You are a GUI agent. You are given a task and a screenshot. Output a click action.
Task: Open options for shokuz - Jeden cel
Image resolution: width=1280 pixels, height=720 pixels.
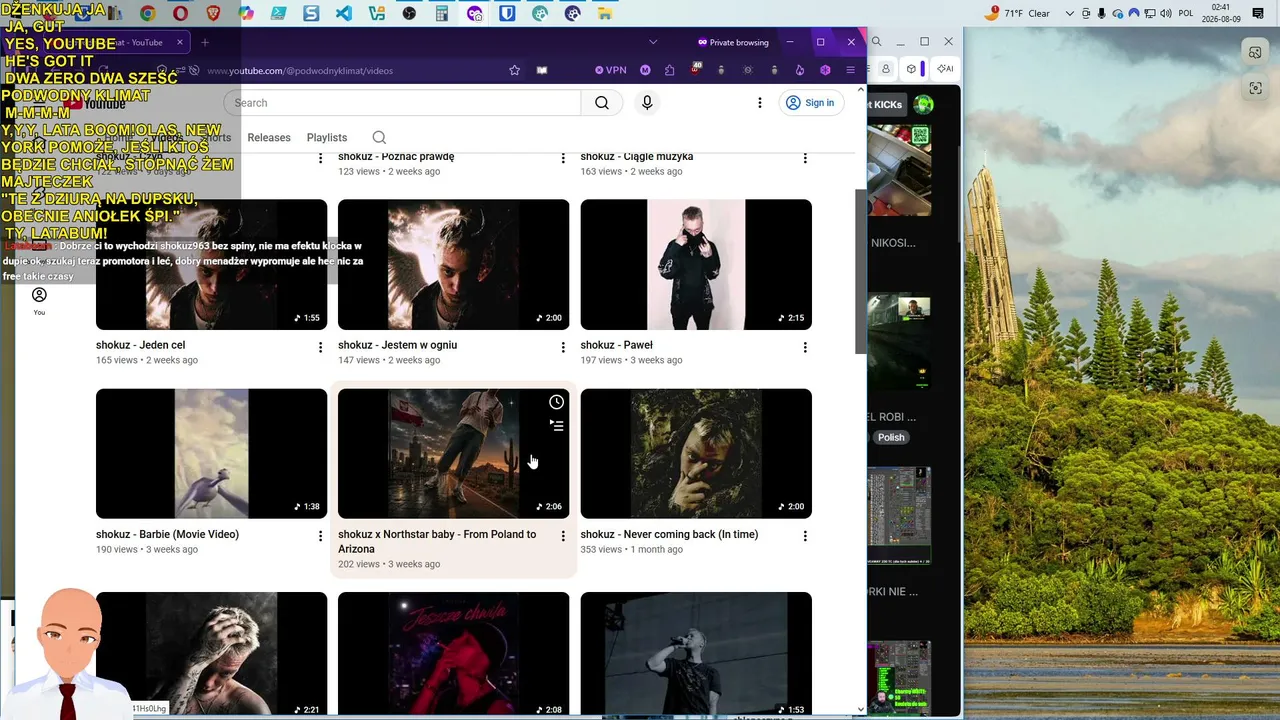click(321, 347)
